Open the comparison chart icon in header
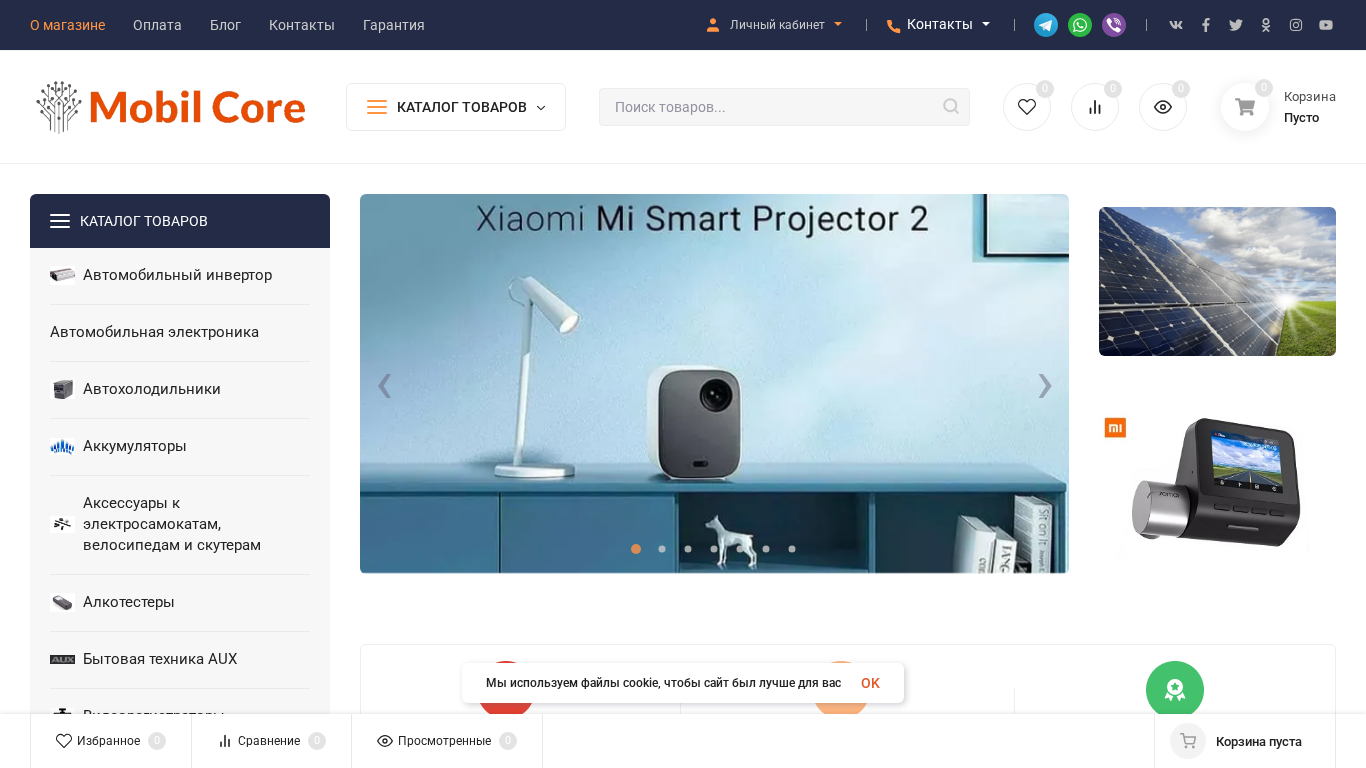 [x=1095, y=107]
